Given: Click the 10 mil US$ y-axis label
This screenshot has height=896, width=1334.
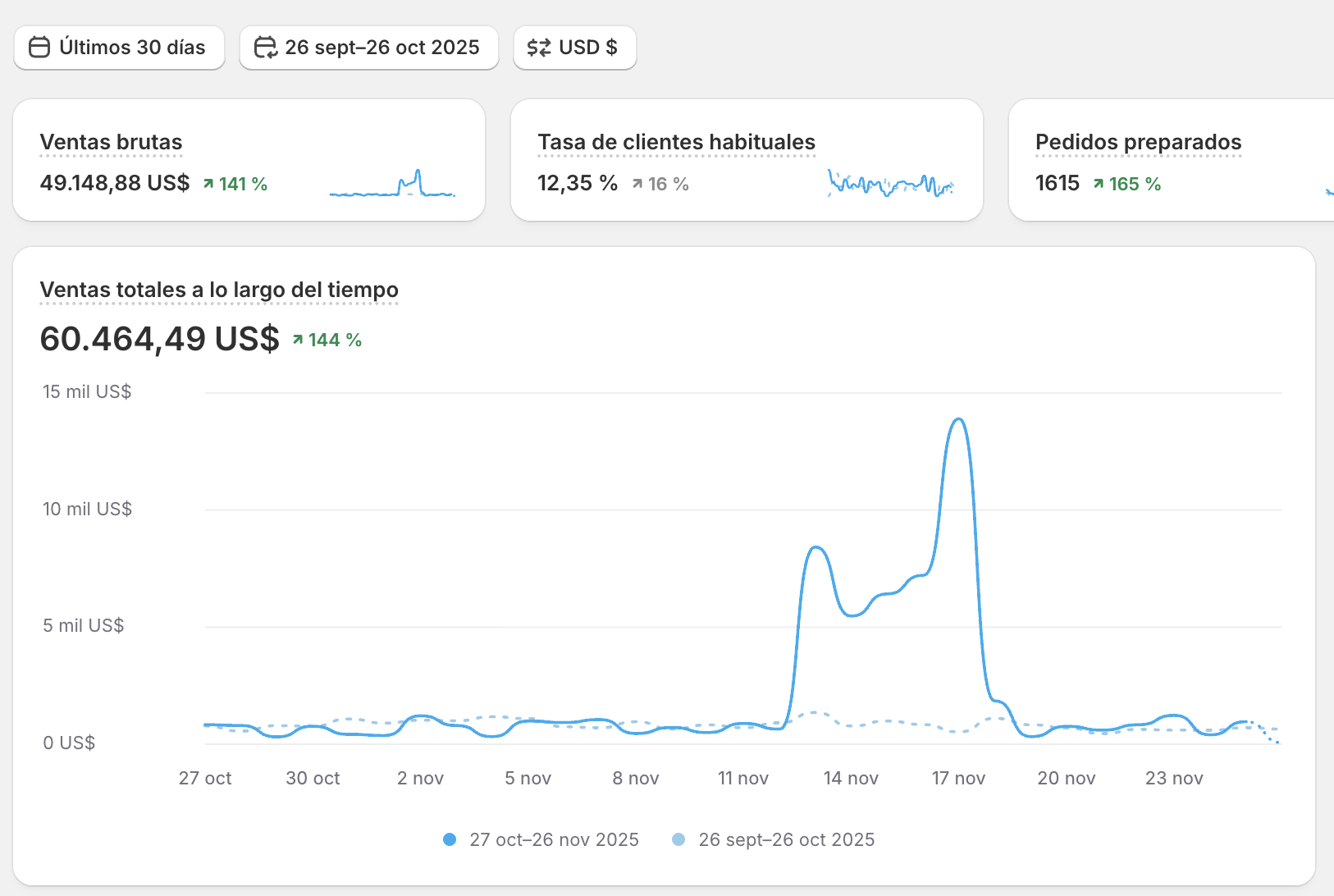Looking at the screenshot, I should [x=87, y=509].
